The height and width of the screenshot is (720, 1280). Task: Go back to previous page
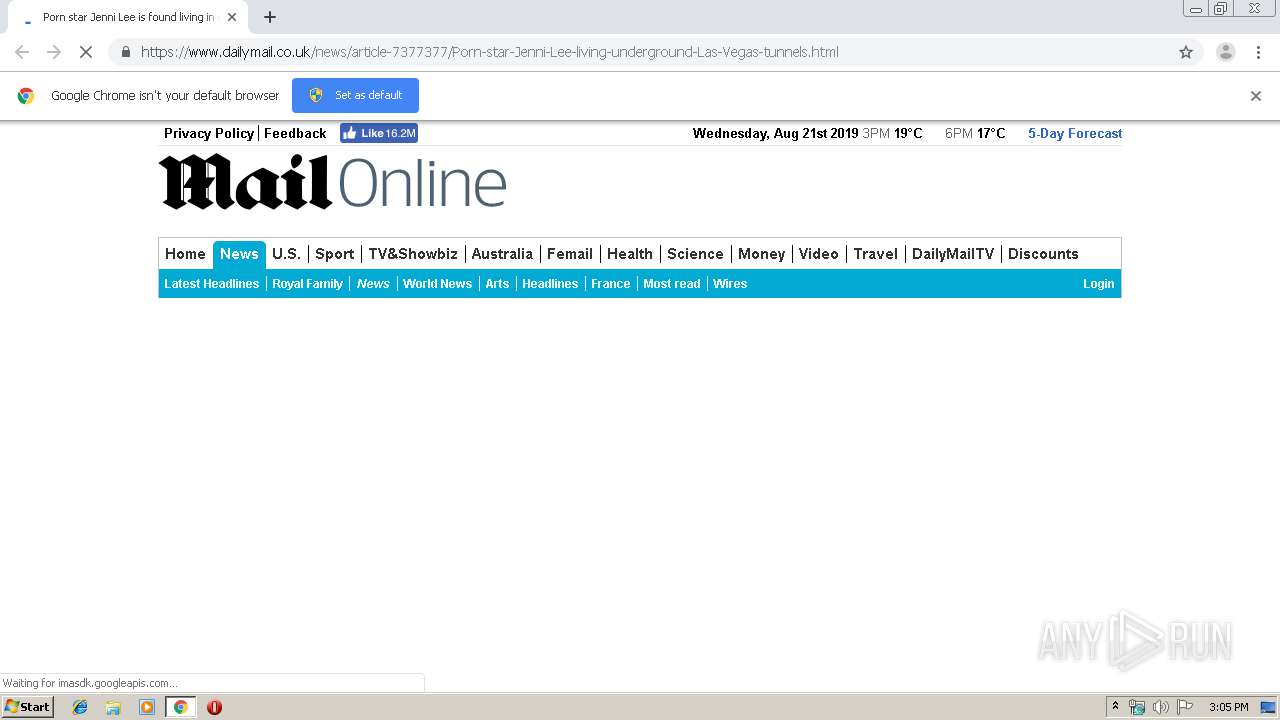(22, 52)
